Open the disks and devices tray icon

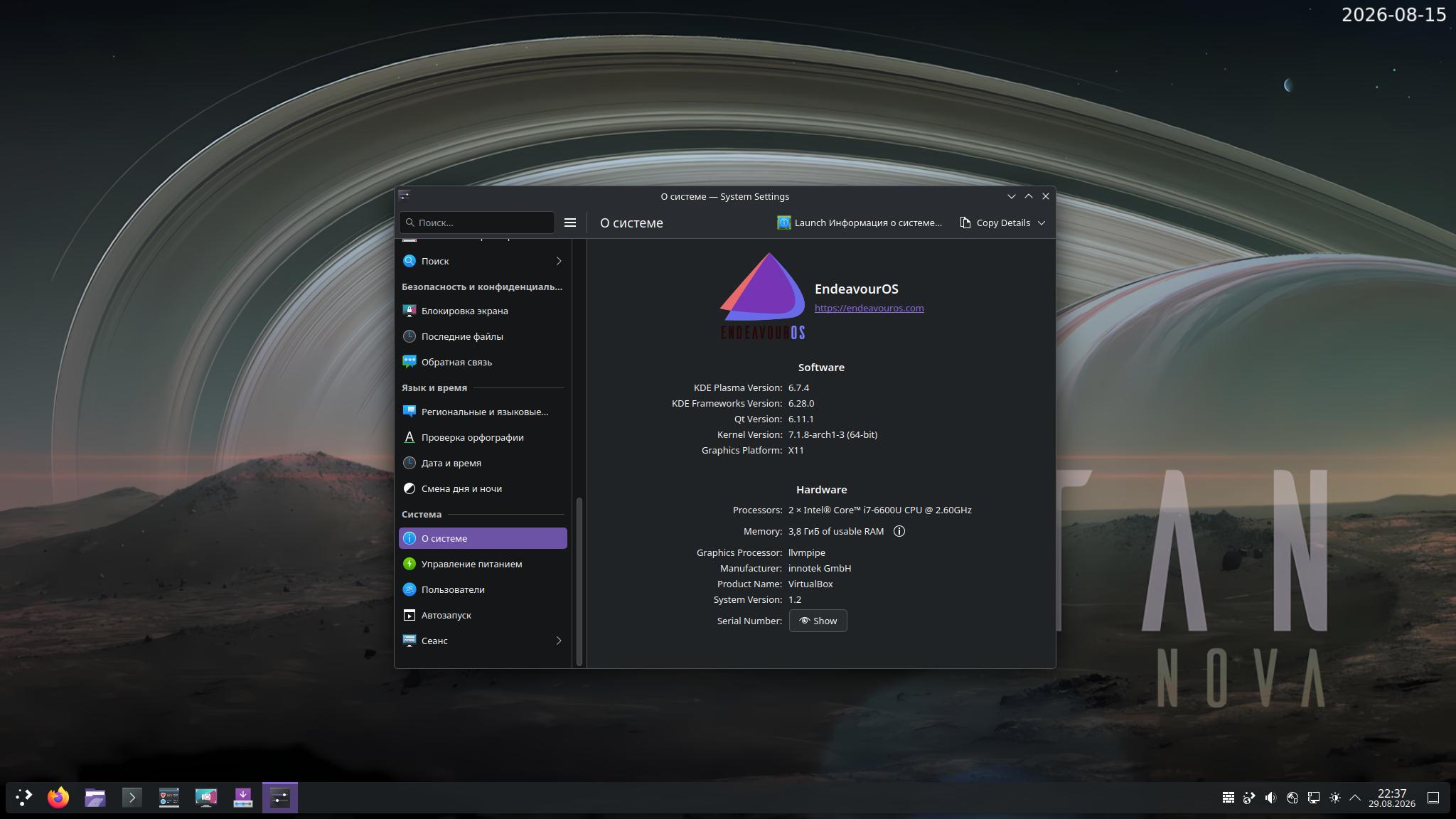[x=1292, y=798]
